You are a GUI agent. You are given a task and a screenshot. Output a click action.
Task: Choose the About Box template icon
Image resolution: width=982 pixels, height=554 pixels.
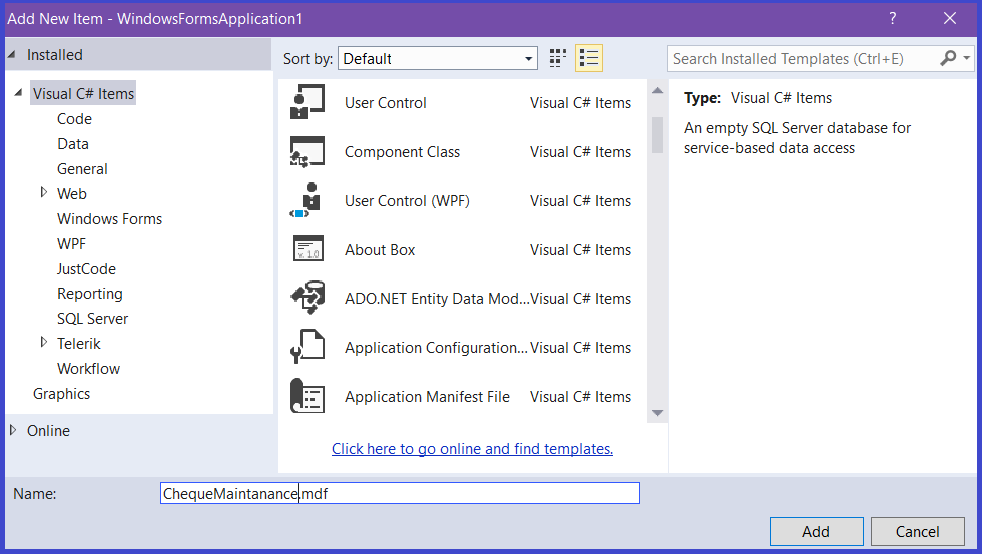(307, 250)
